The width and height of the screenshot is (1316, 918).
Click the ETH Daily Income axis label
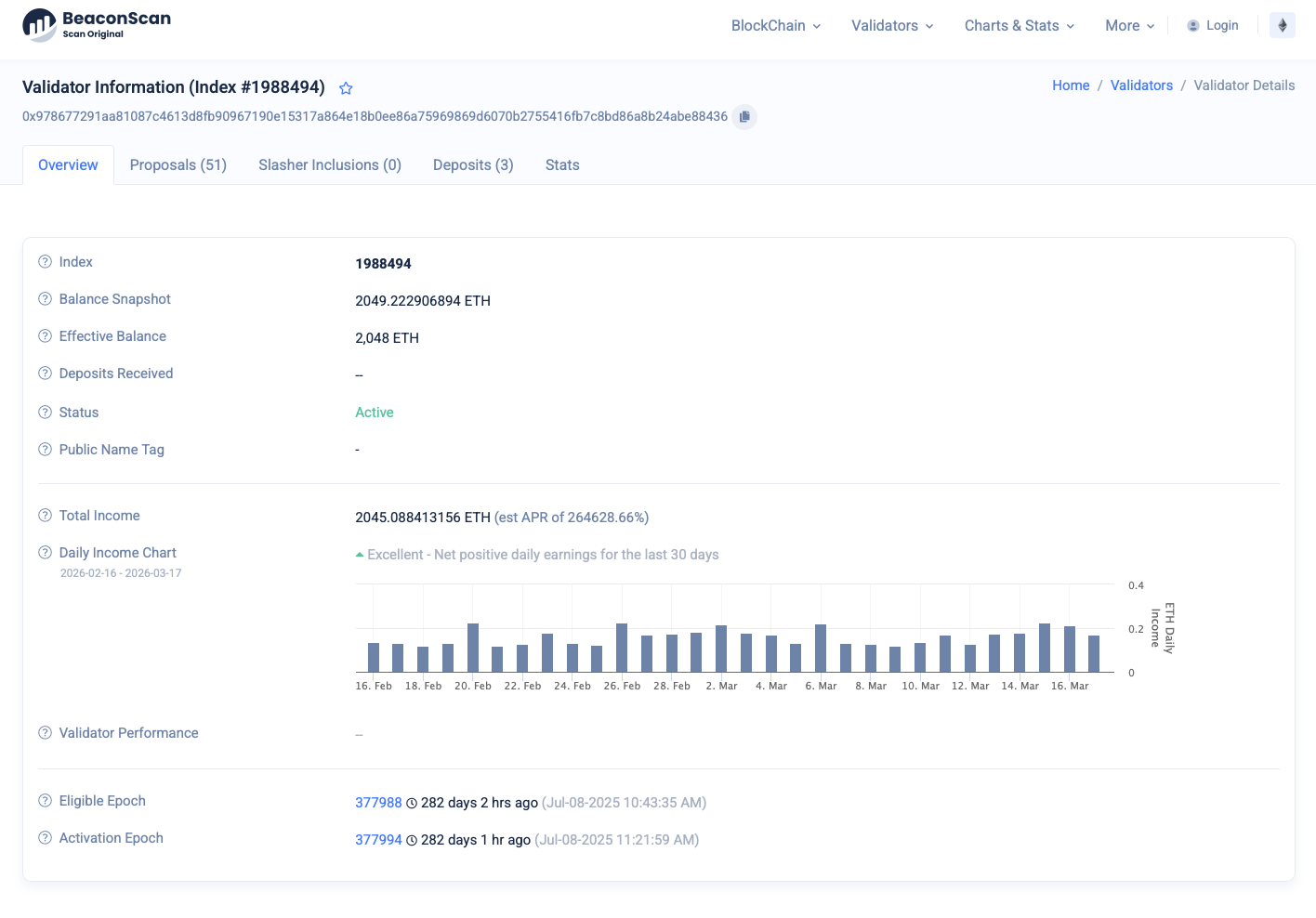pos(1163,628)
